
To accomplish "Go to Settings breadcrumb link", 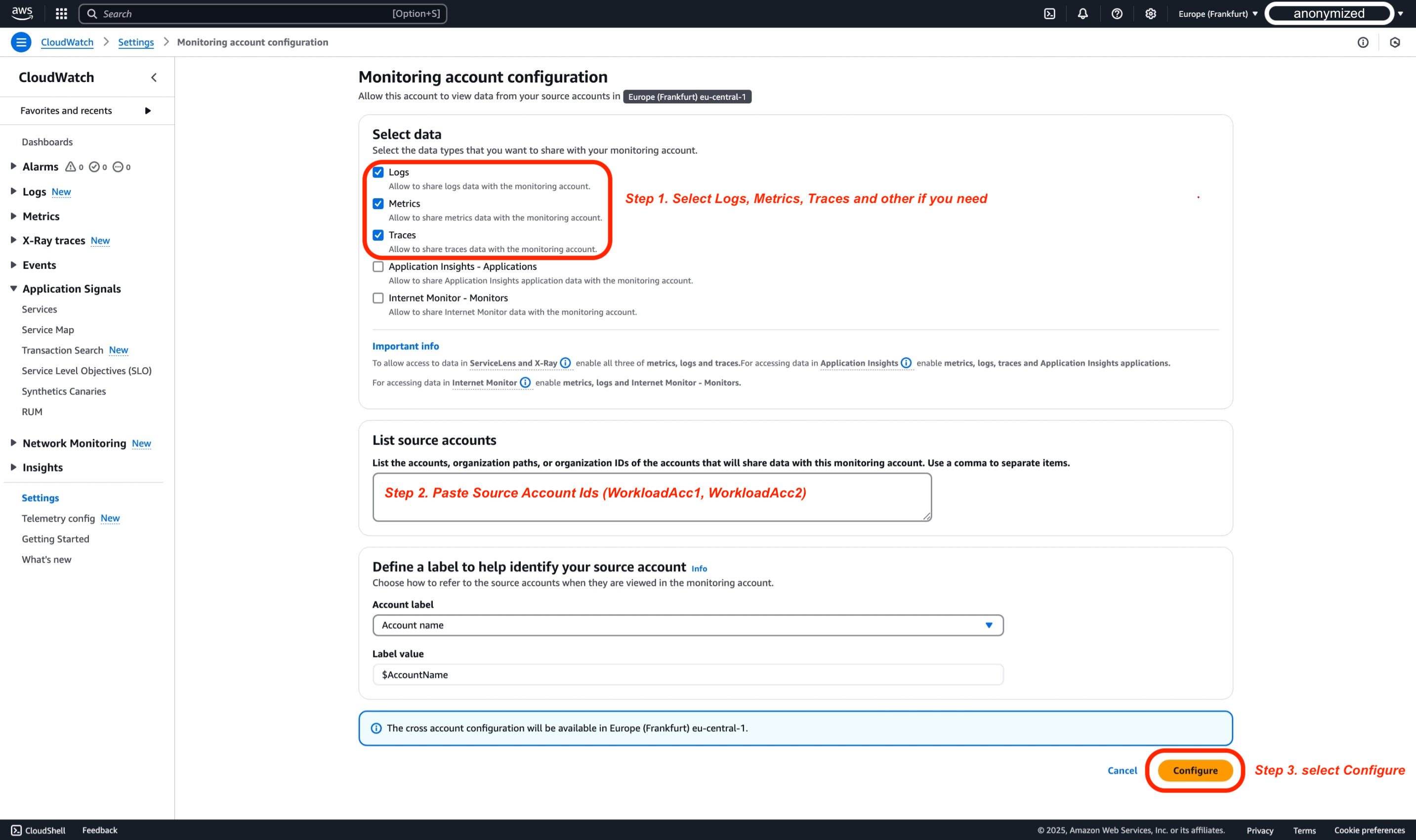I will coord(136,42).
